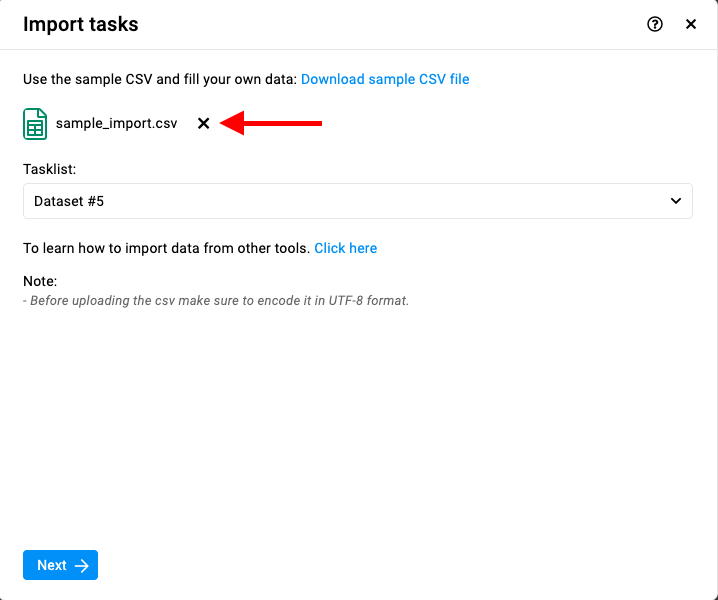Click the 'import data from other tools' sentence
Viewport: 718px width, 600px height.
(167, 248)
